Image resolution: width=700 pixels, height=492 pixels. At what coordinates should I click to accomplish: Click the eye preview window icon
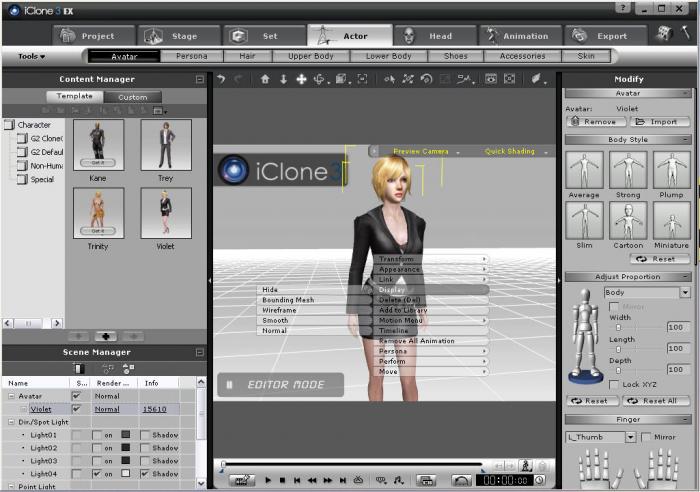[x=491, y=79]
